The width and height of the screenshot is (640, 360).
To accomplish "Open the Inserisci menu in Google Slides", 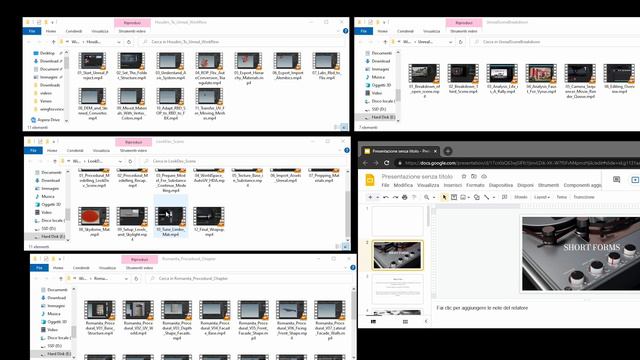I will coord(453,185).
